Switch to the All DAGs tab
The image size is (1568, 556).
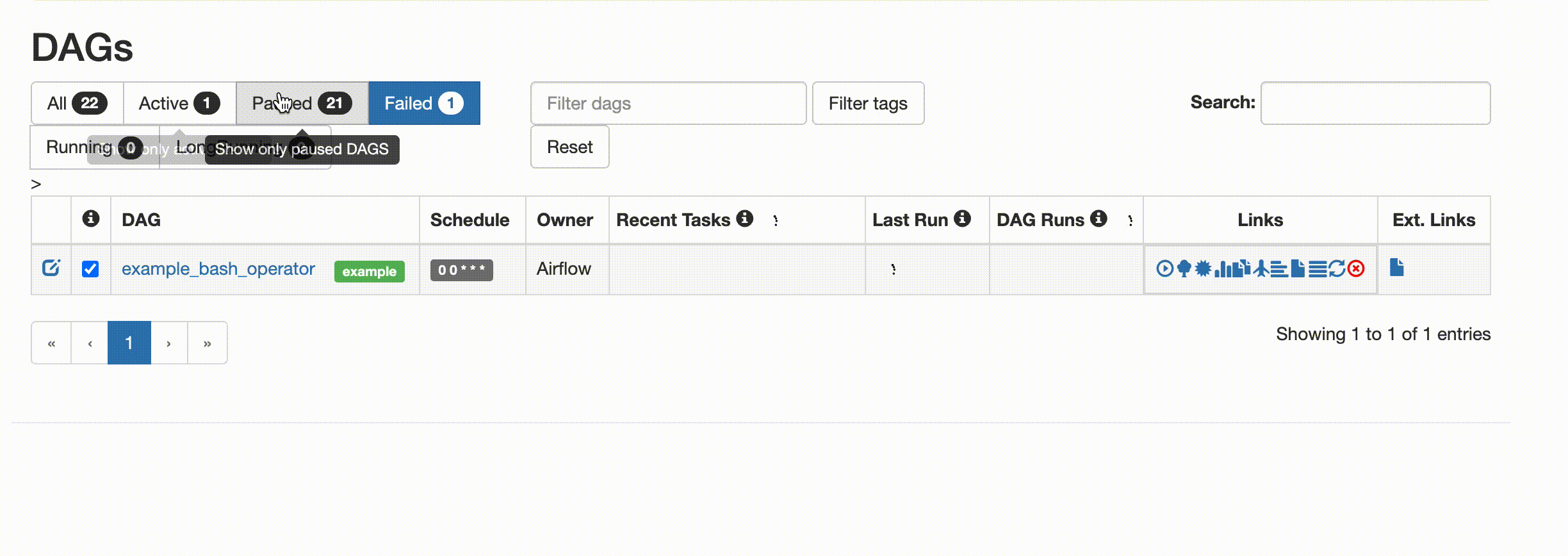point(77,103)
